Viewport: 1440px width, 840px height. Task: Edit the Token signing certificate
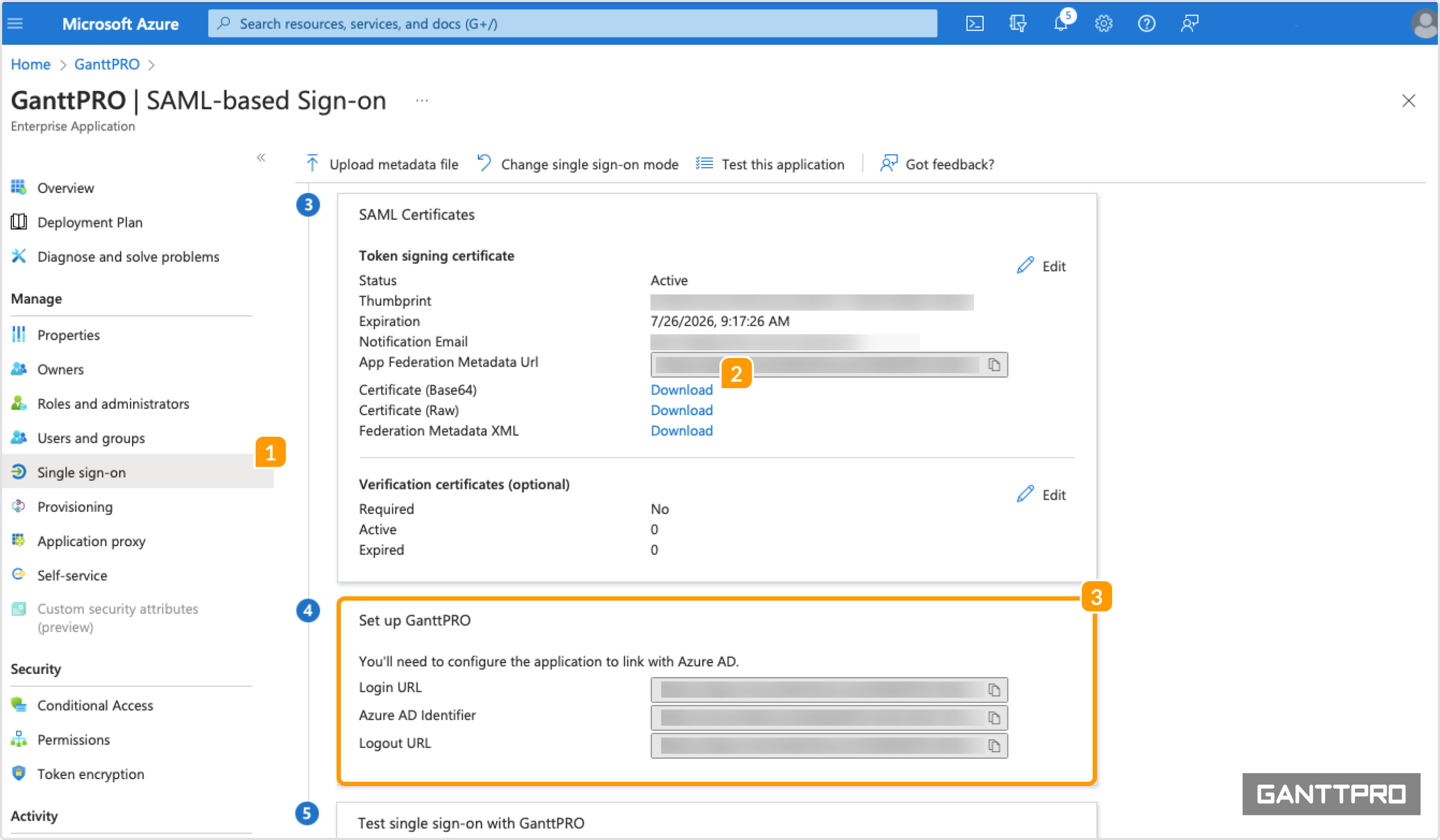[1041, 266]
